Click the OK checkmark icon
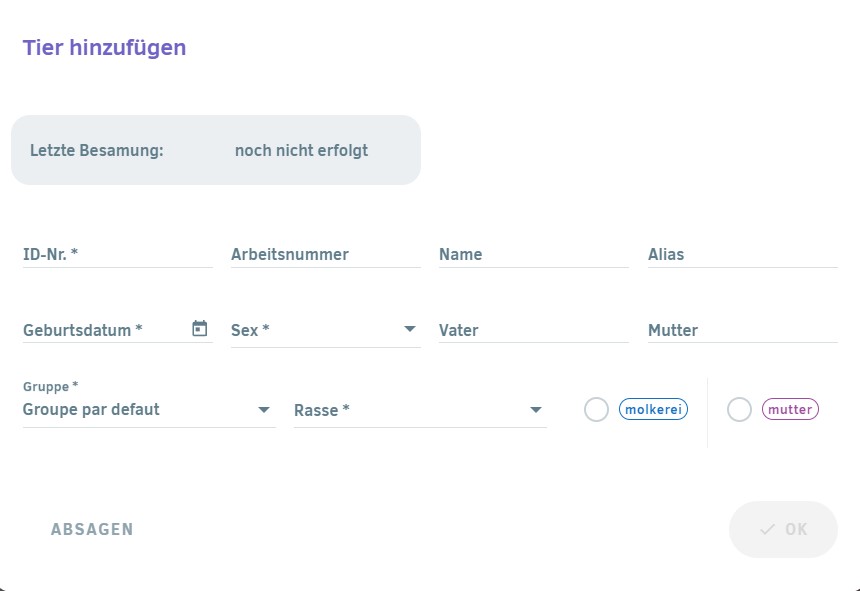 pos(767,529)
